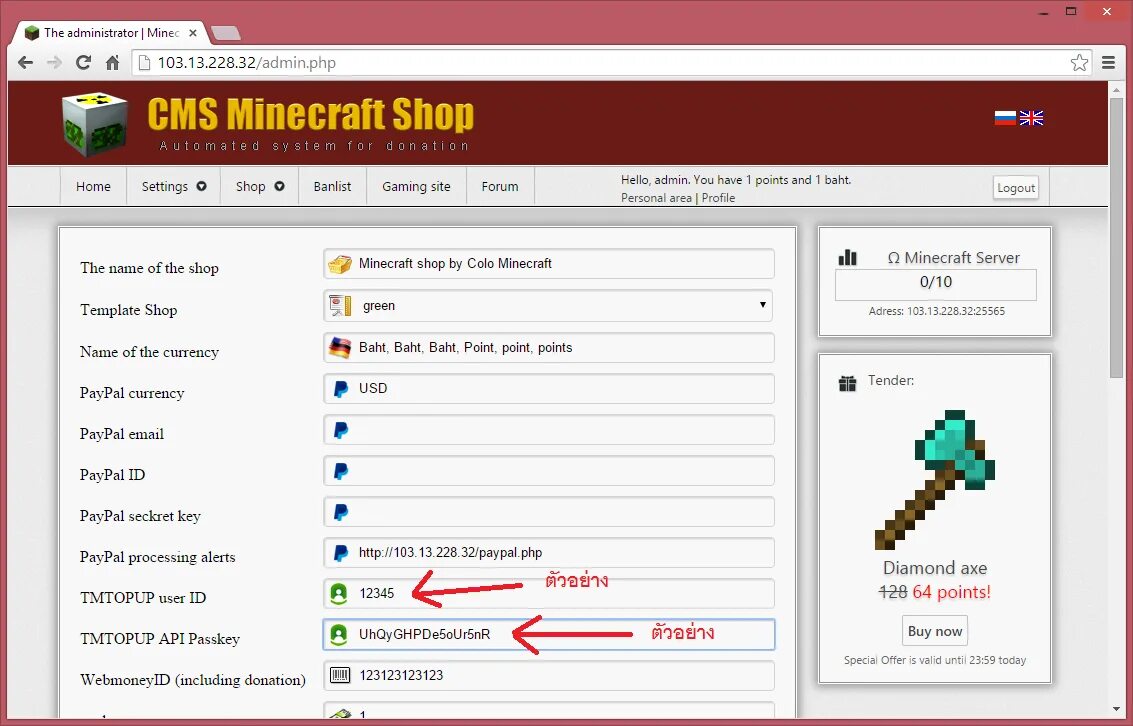This screenshot has height=726, width=1133.
Task: Click the Logout button
Action: click(x=1016, y=188)
